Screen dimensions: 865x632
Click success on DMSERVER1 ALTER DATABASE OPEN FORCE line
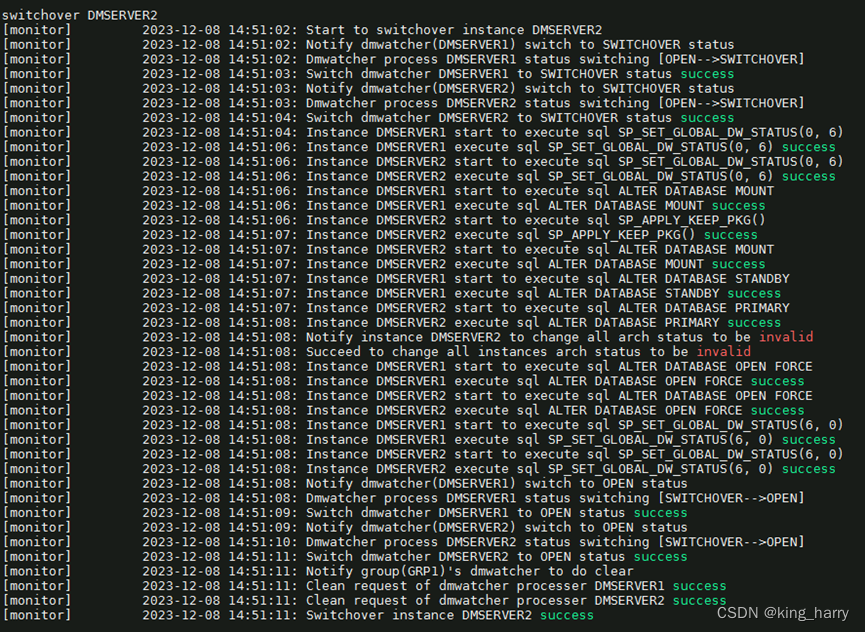777,381
